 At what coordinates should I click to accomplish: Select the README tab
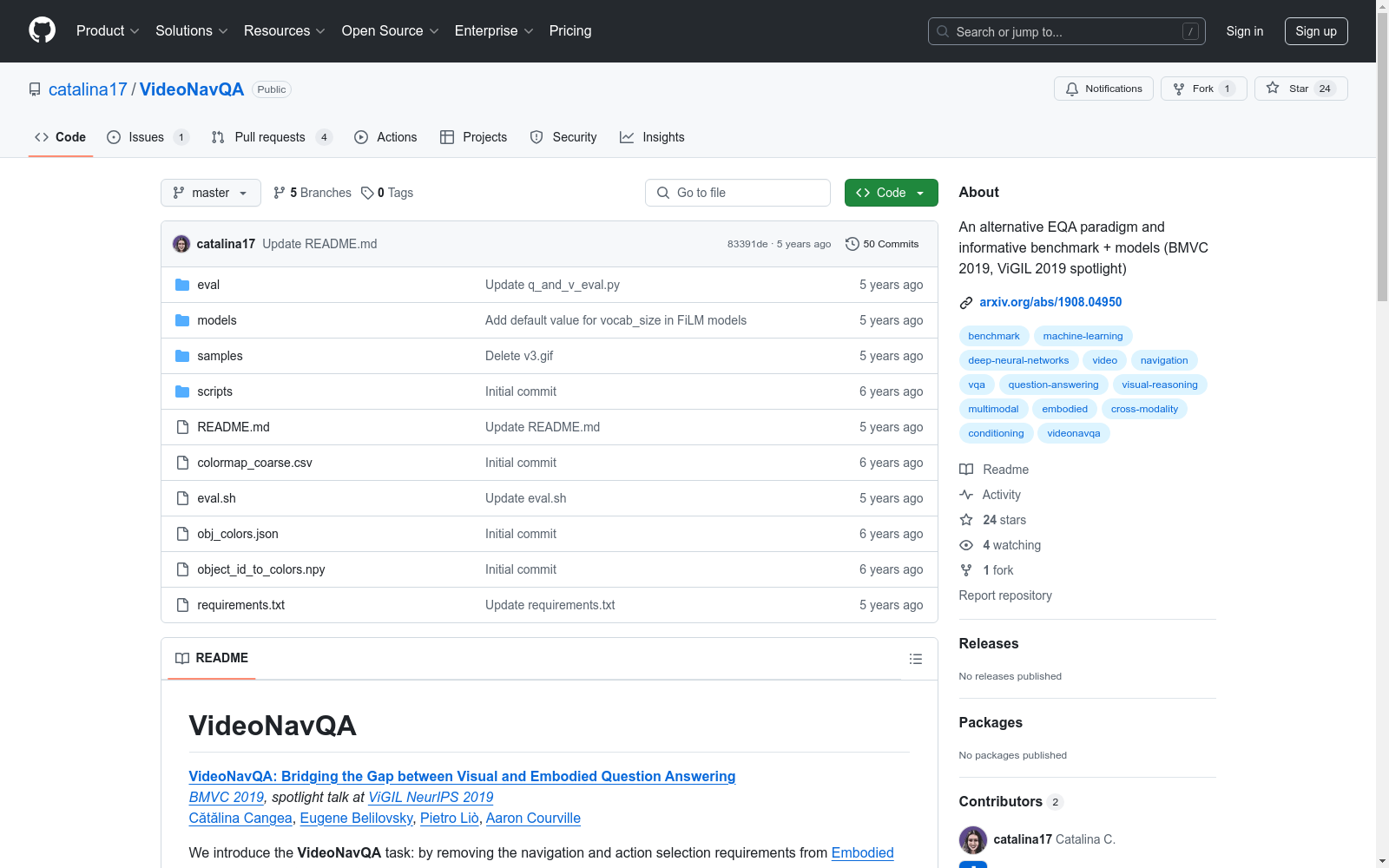point(212,658)
